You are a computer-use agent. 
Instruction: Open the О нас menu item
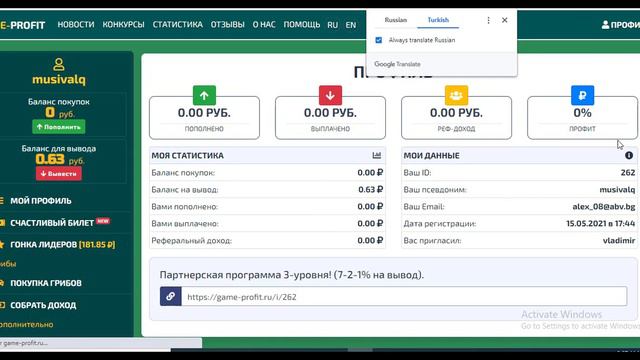click(x=264, y=24)
